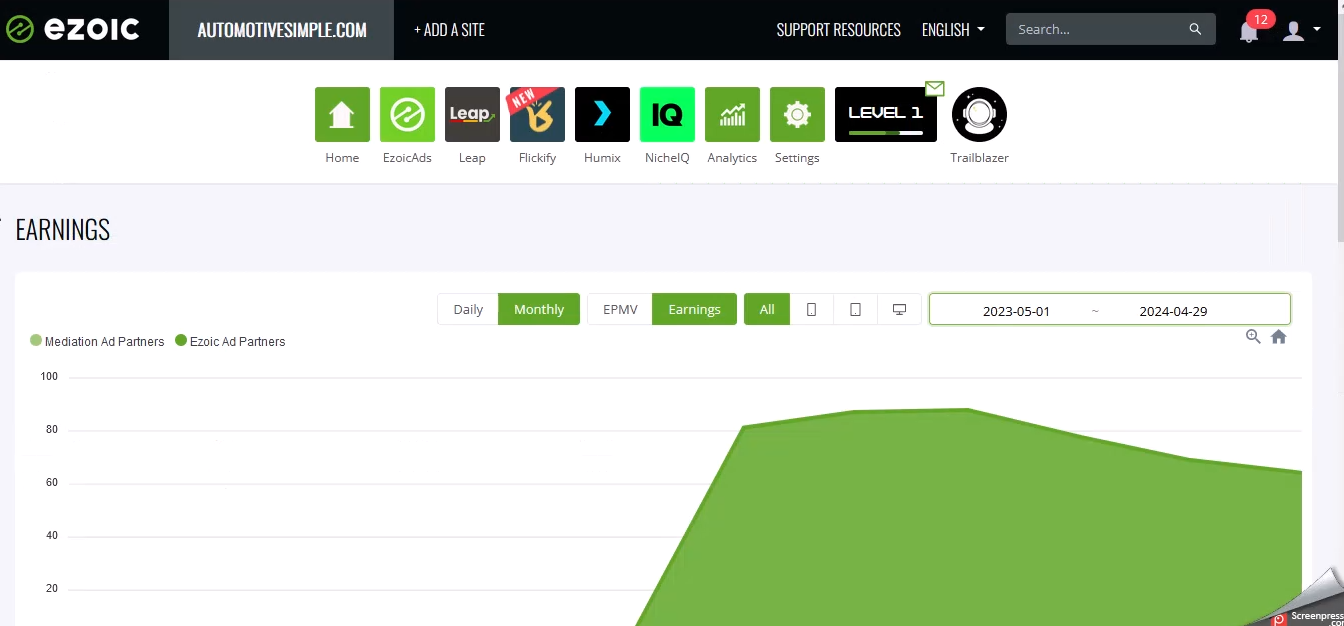This screenshot has width=1344, height=626.
Task: Click + ADD A SITE
Action: pyautogui.click(x=449, y=30)
